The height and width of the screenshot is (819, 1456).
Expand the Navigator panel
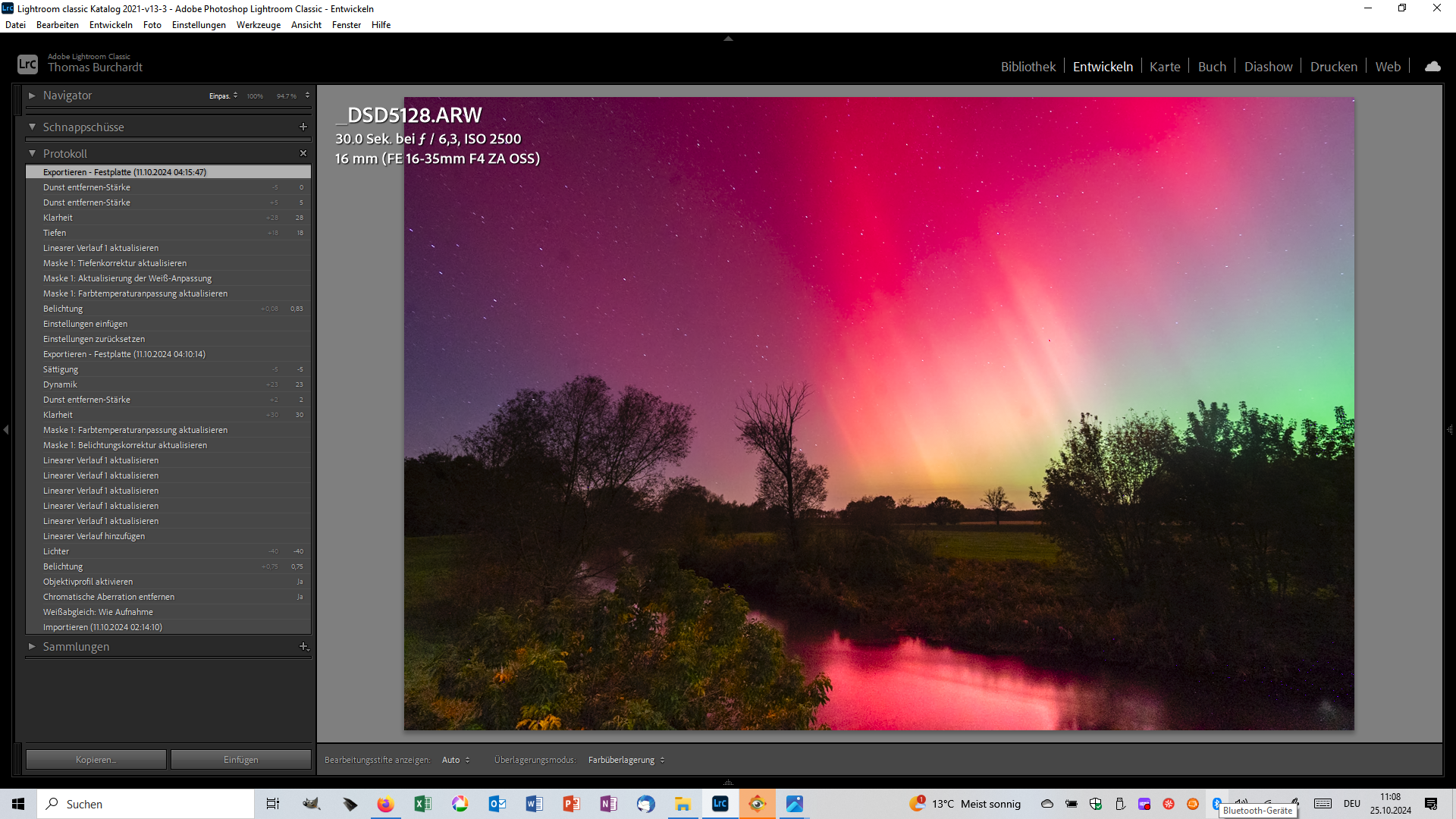32,96
